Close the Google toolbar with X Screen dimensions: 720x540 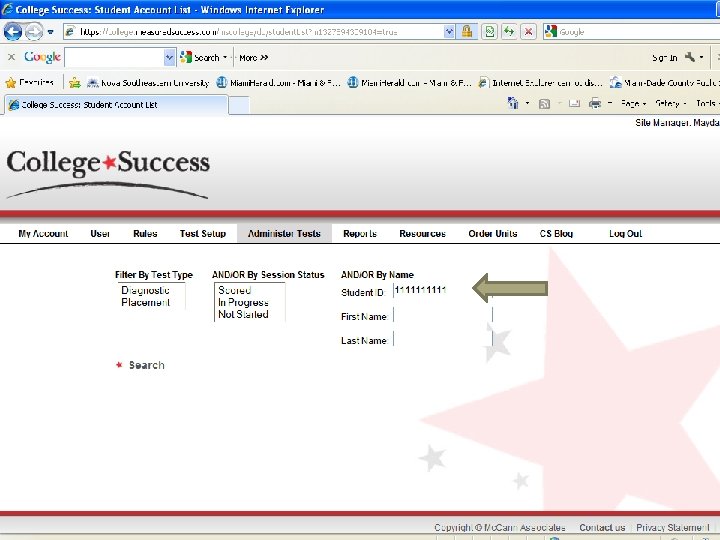11,57
